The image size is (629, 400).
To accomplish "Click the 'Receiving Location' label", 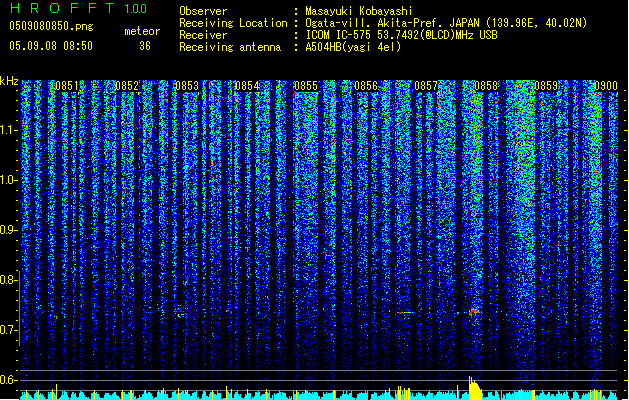I will point(233,23).
